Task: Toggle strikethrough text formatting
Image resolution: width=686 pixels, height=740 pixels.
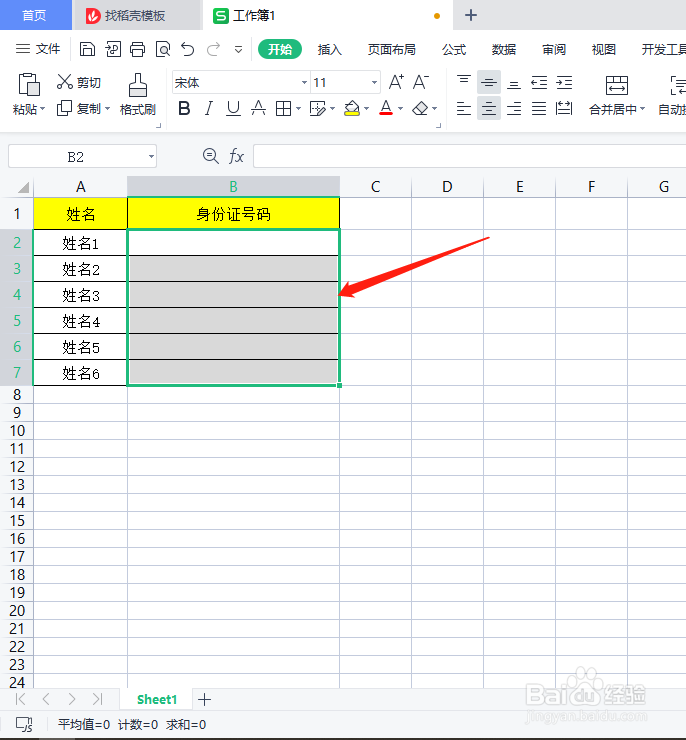Action: tap(258, 109)
